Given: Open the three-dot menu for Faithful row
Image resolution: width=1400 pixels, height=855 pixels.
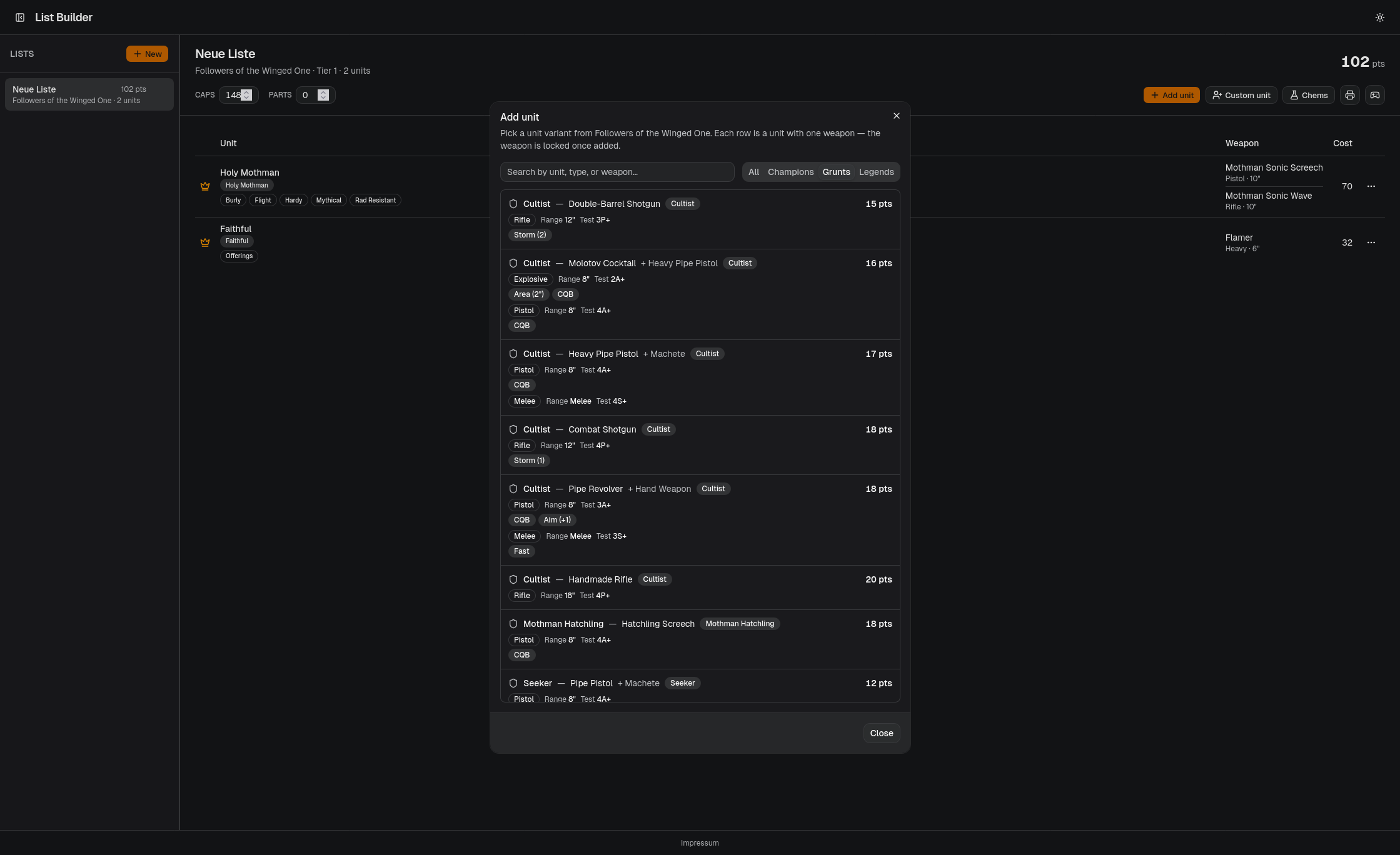Looking at the screenshot, I should 1371,242.
